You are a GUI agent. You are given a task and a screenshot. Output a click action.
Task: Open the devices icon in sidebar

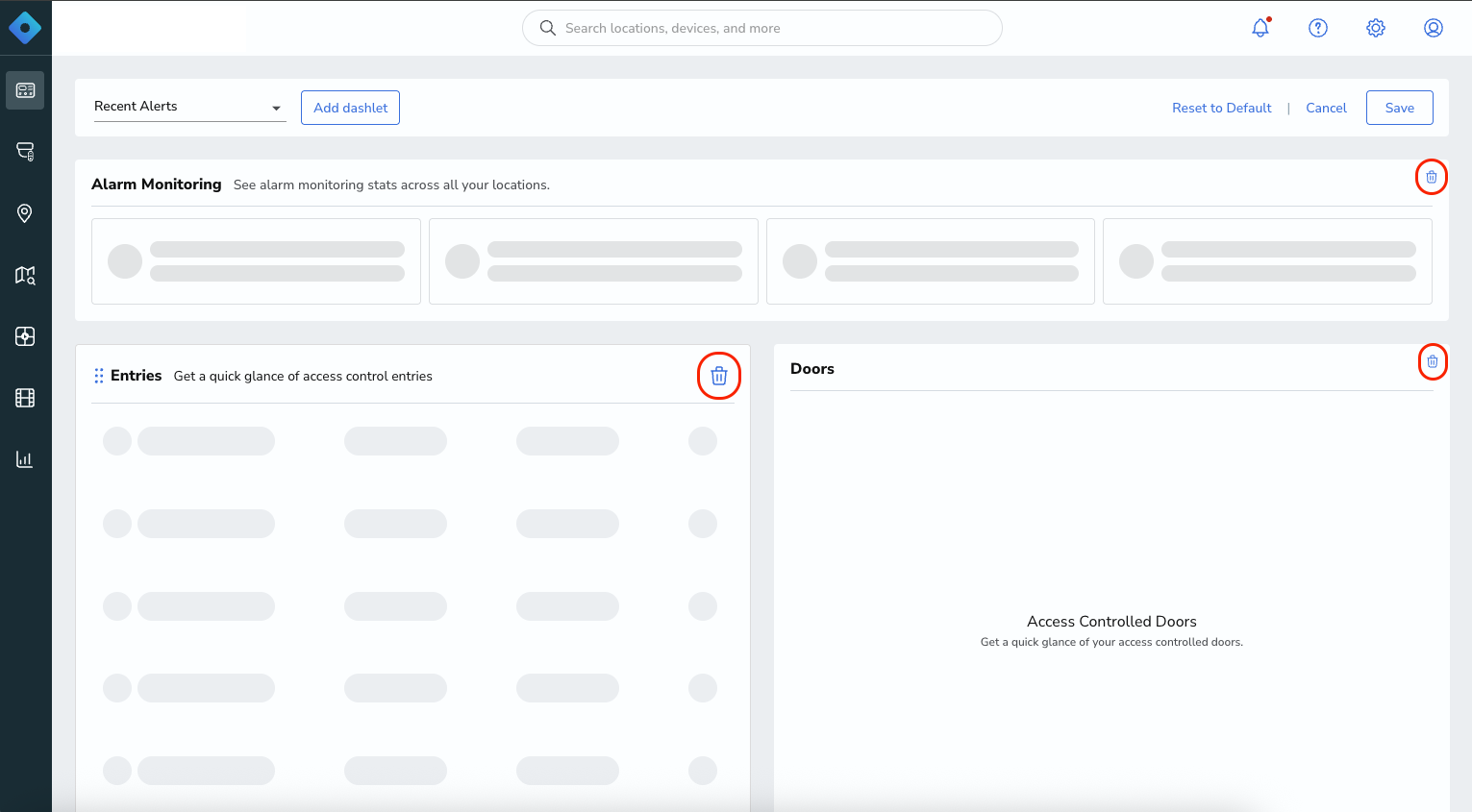25,152
